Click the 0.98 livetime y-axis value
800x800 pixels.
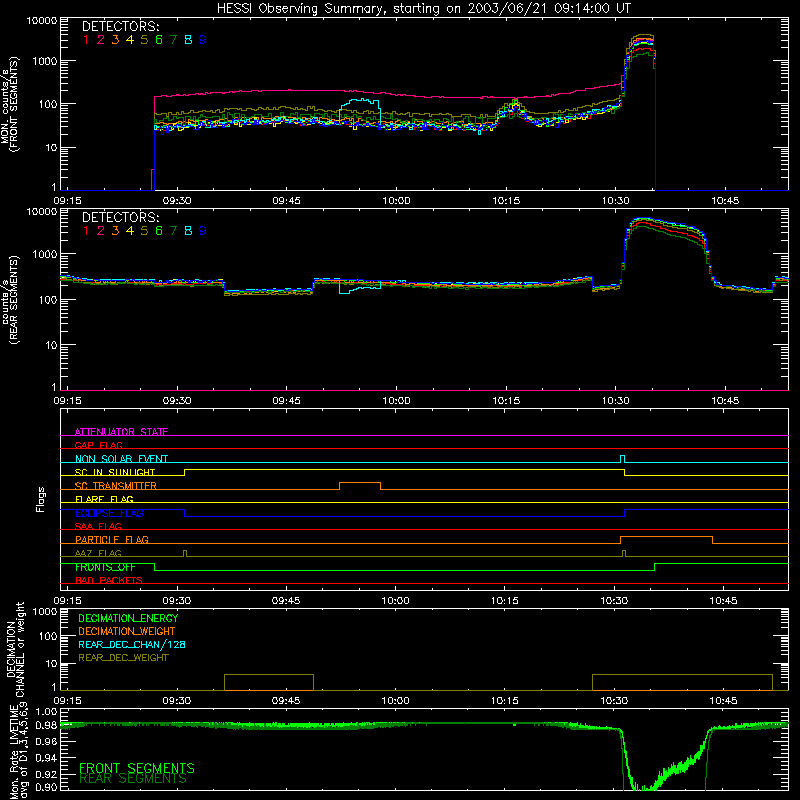pyautogui.click(x=46, y=725)
